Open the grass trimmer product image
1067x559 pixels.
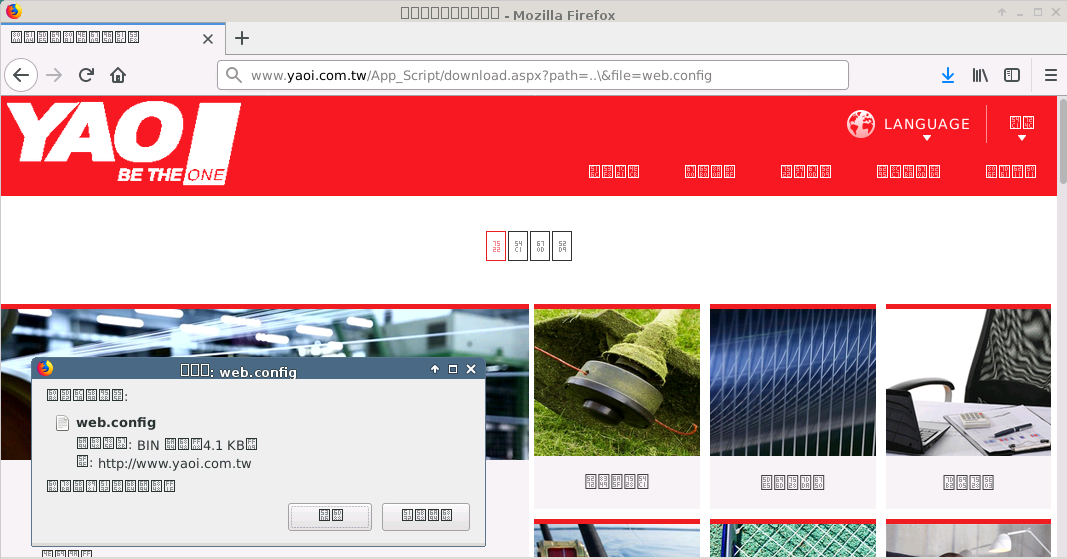(617, 382)
